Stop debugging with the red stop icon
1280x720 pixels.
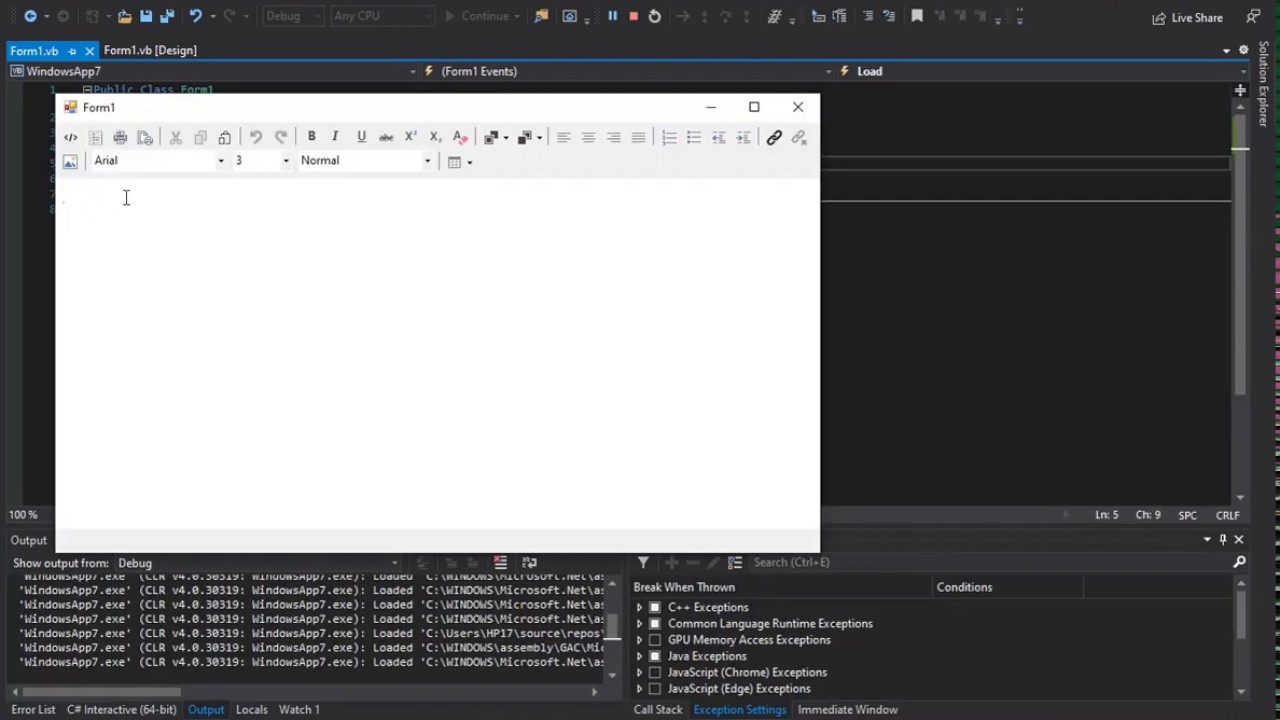(633, 16)
